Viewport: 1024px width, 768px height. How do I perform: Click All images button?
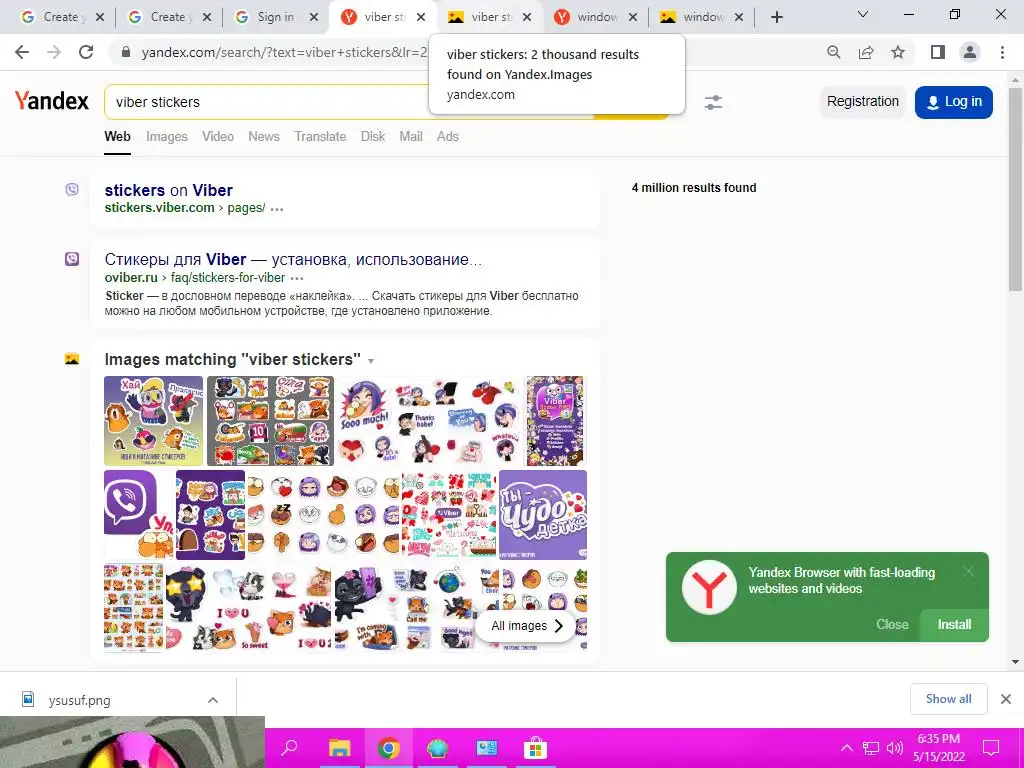526,626
